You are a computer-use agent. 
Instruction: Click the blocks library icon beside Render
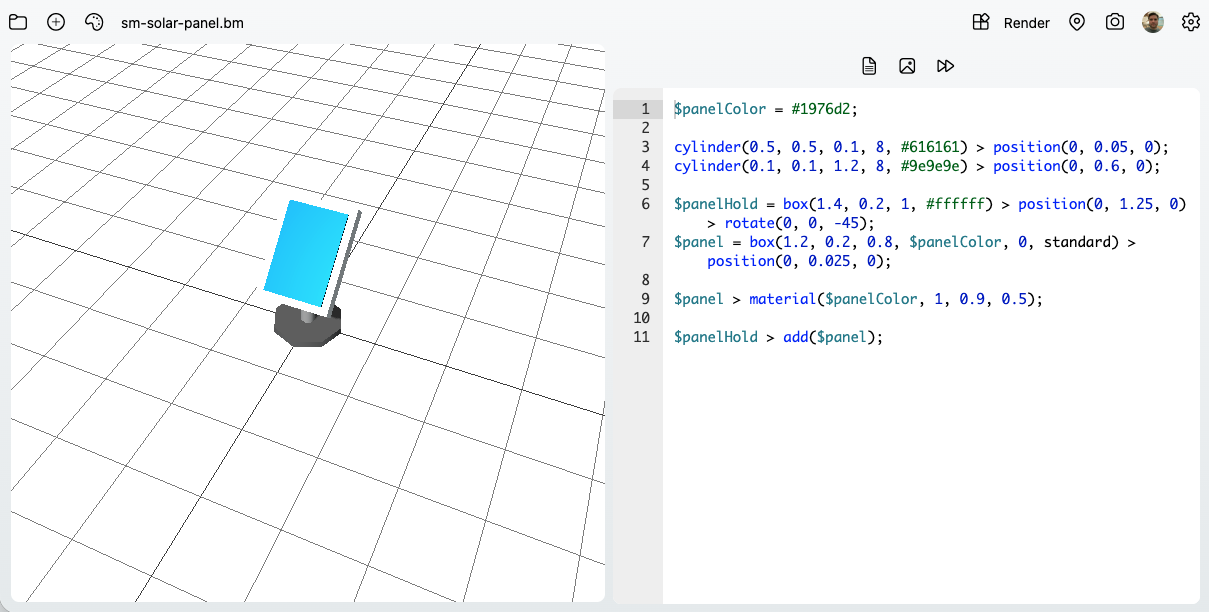(981, 21)
